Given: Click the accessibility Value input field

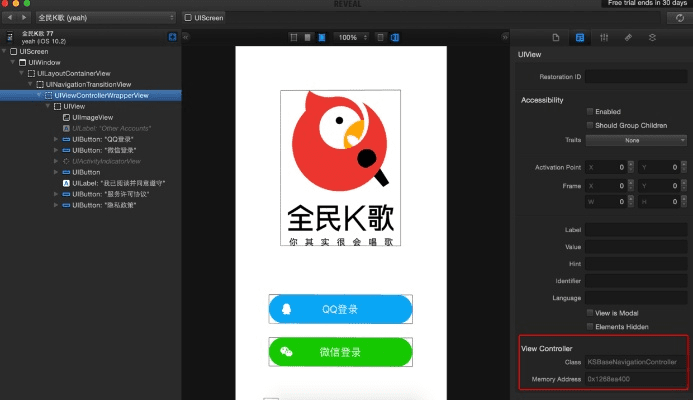Looking at the screenshot, I should [x=636, y=247].
